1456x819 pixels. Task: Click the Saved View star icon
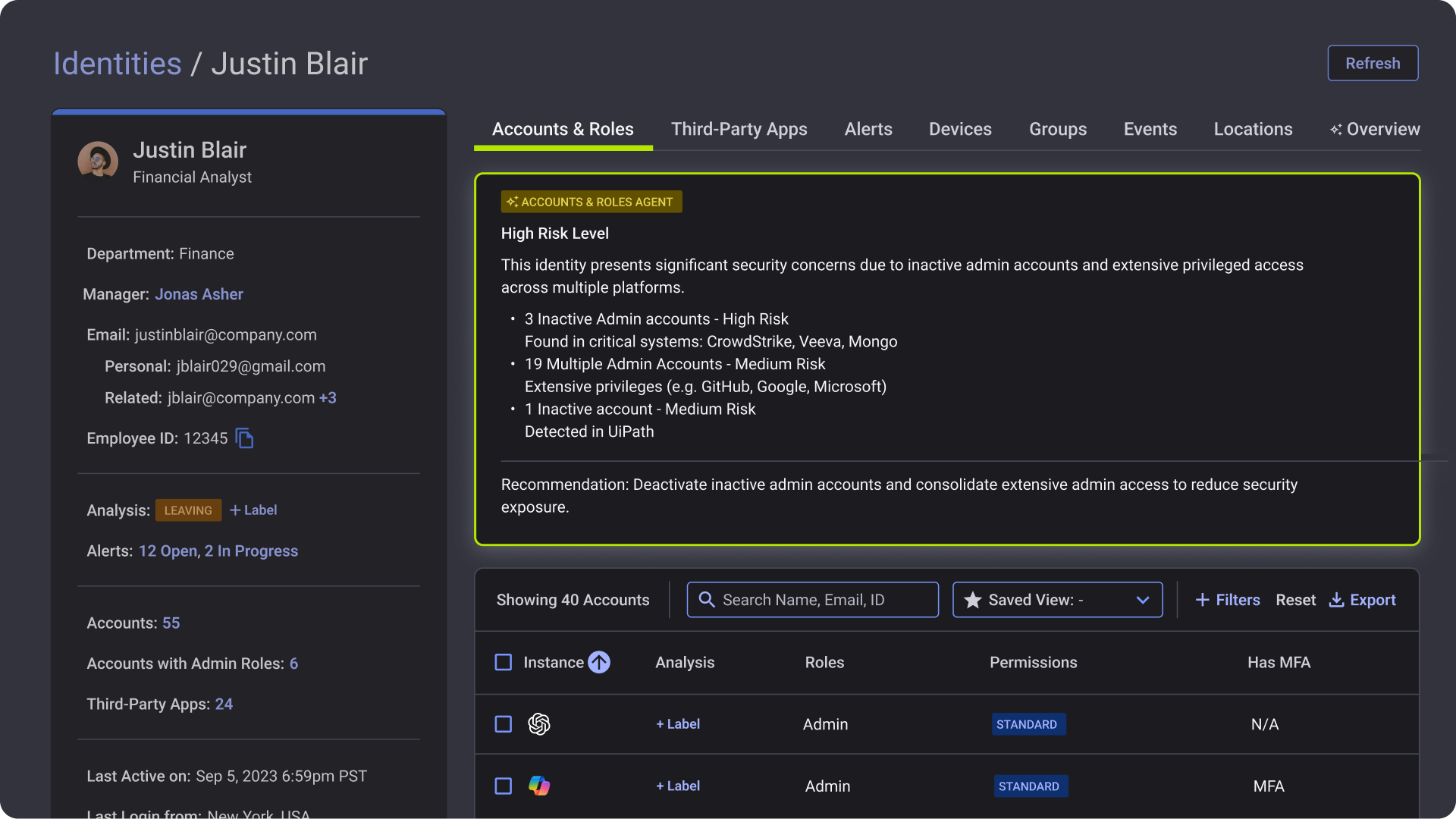tap(972, 600)
